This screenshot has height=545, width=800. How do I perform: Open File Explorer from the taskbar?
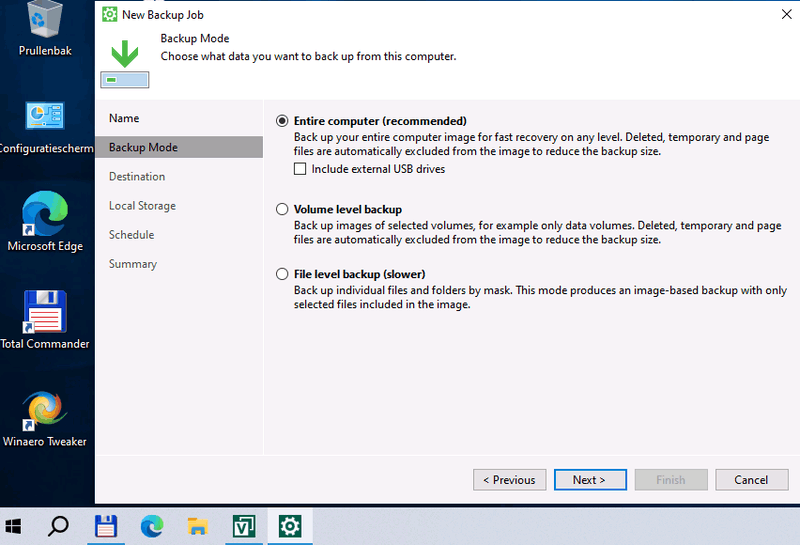(x=197, y=526)
